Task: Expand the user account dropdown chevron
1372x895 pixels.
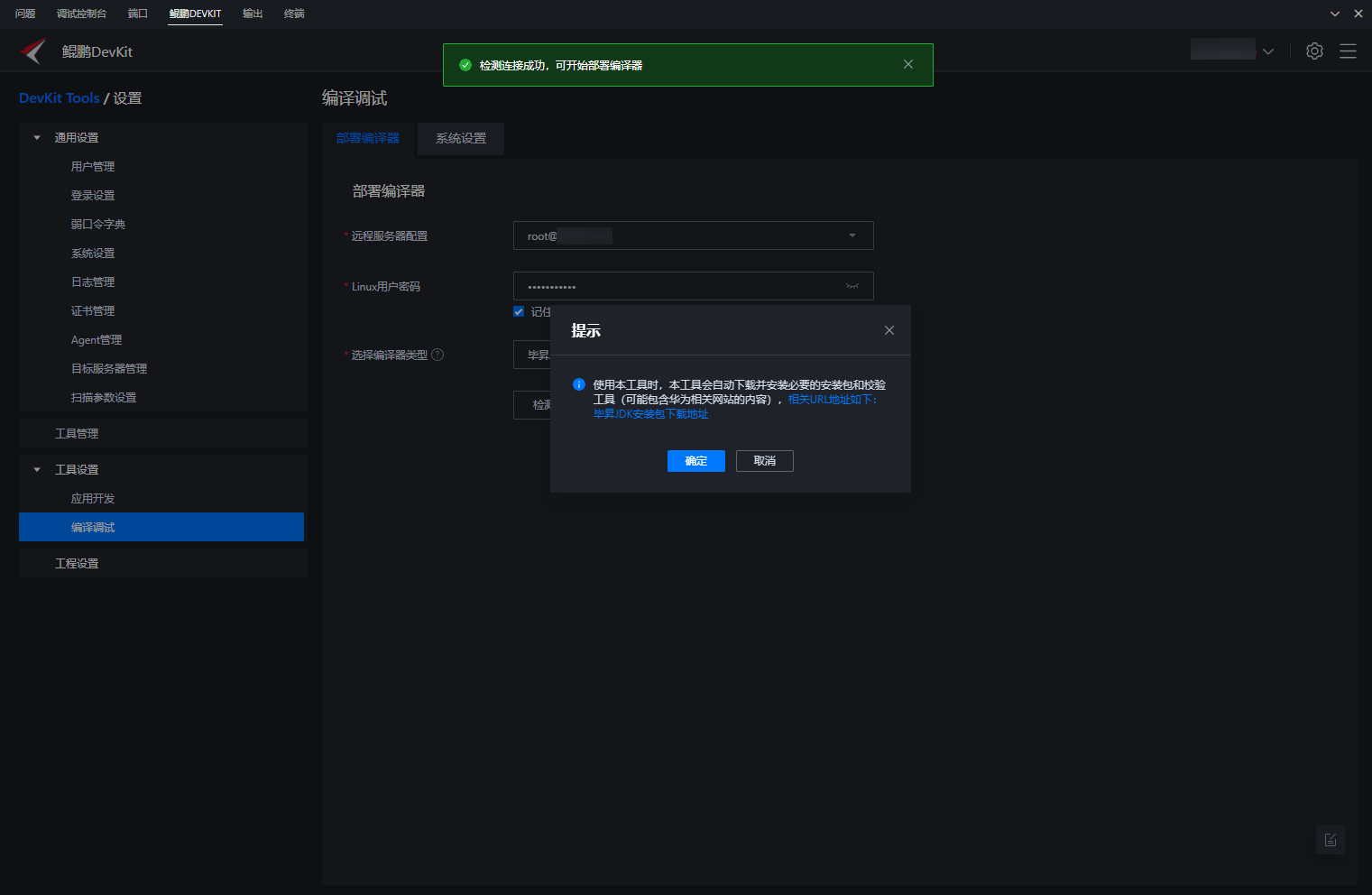Action: click(x=1267, y=51)
